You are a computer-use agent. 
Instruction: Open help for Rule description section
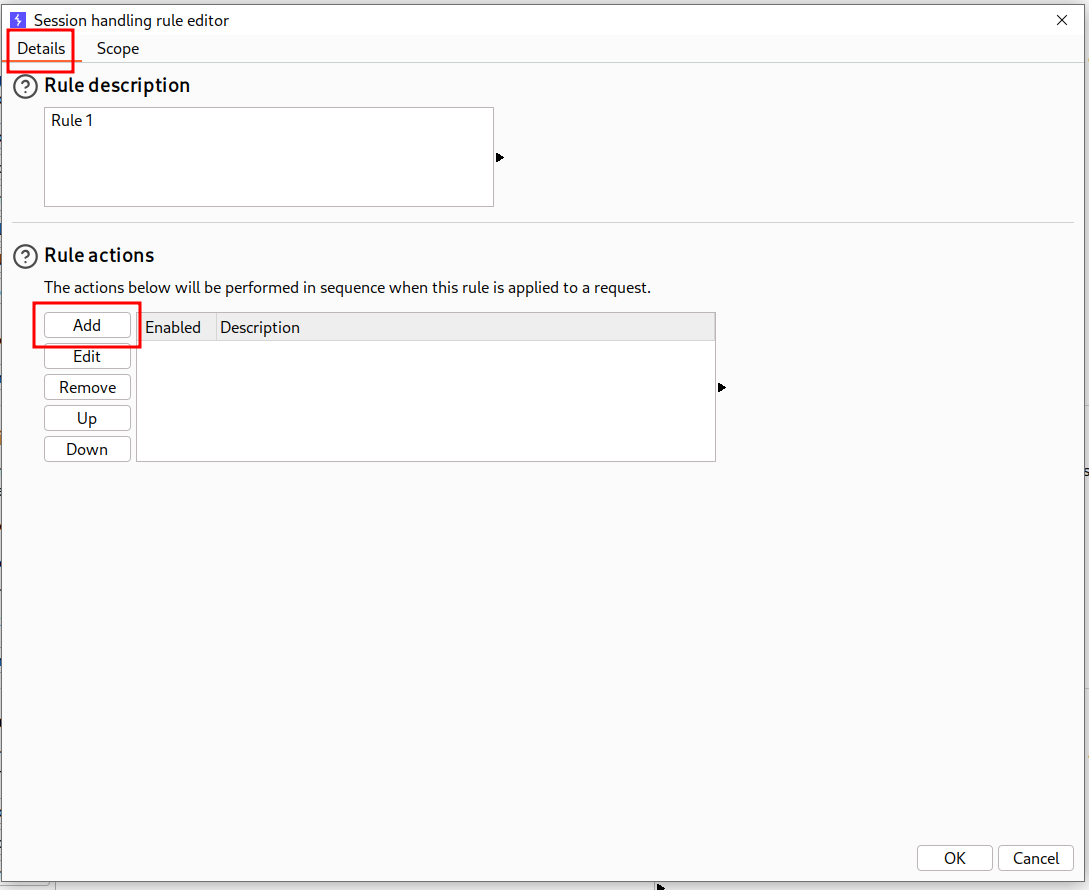click(x=25, y=87)
